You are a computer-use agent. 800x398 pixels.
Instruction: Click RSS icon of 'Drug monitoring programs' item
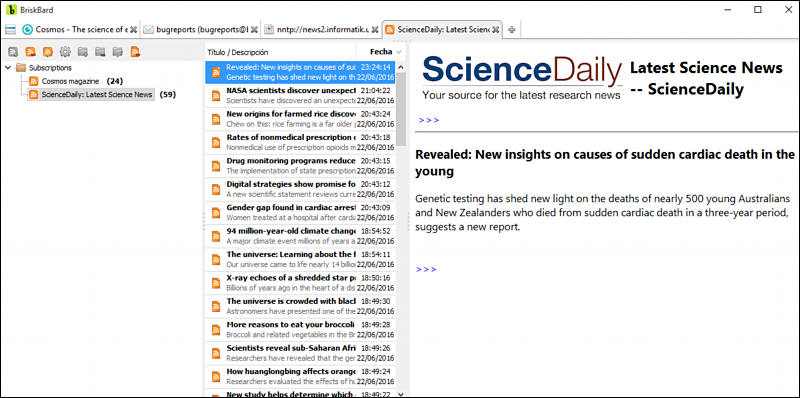(216, 166)
